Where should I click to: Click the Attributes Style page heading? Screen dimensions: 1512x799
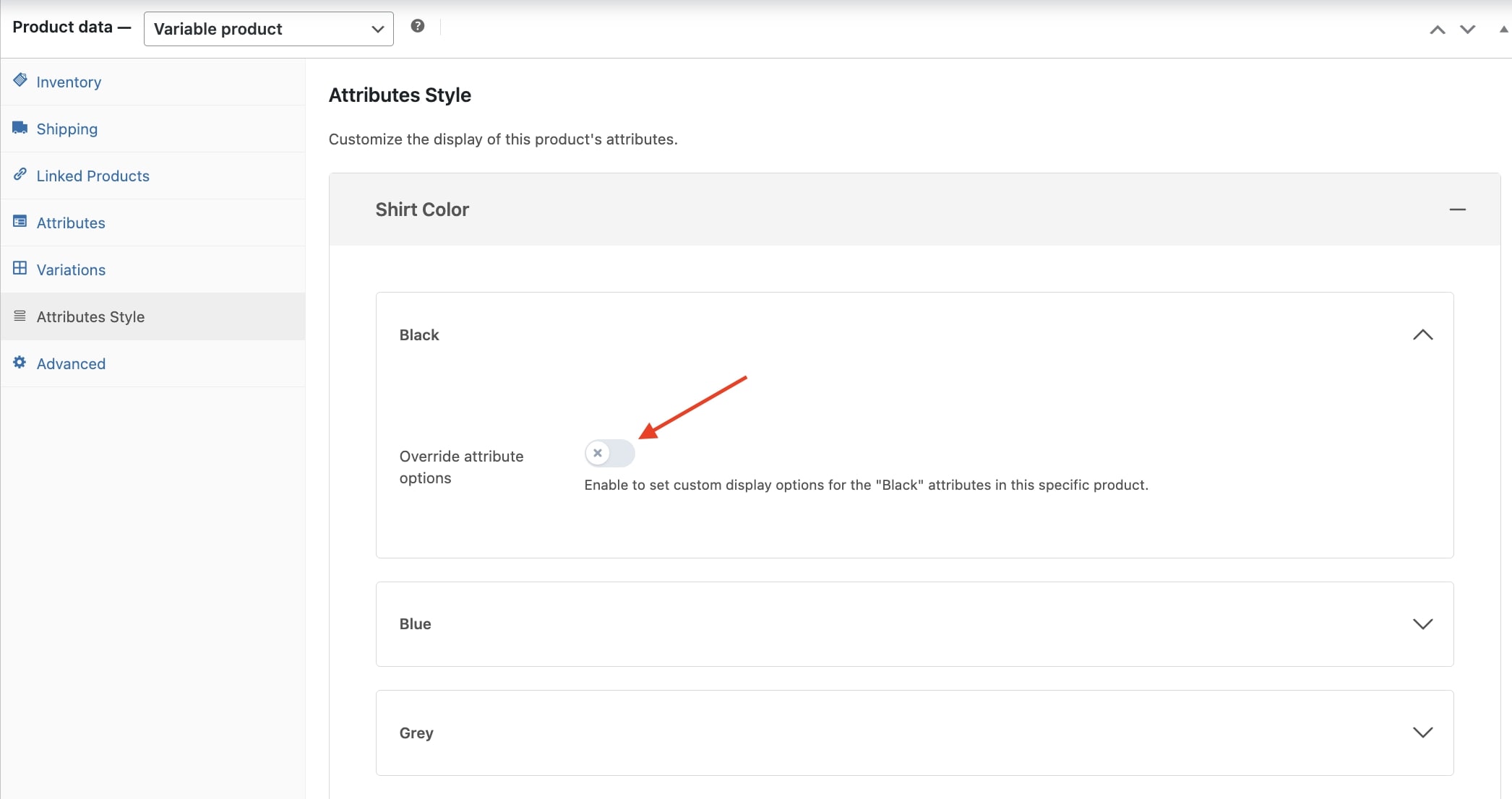pos(400,95)
